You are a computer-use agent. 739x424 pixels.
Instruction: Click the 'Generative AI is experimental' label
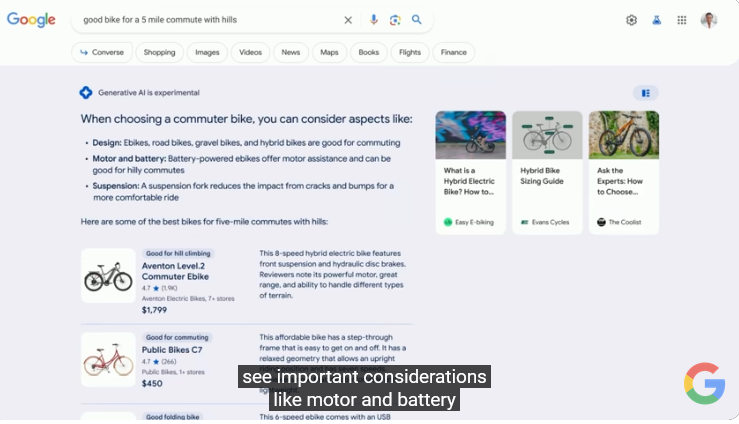(x=149, y=93)
